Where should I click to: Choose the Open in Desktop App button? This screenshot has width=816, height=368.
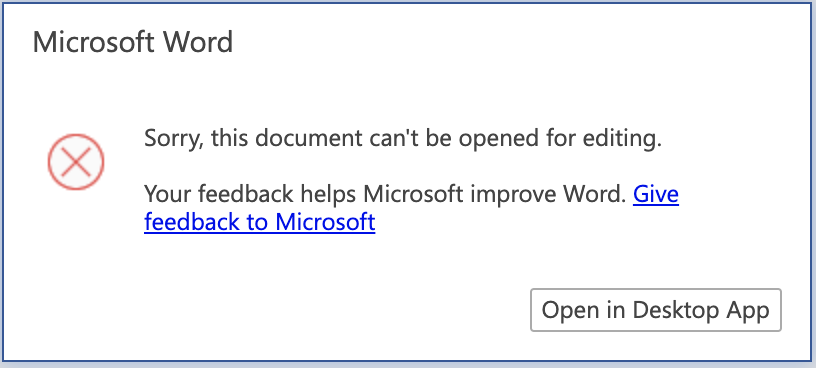tap(656, 310)
